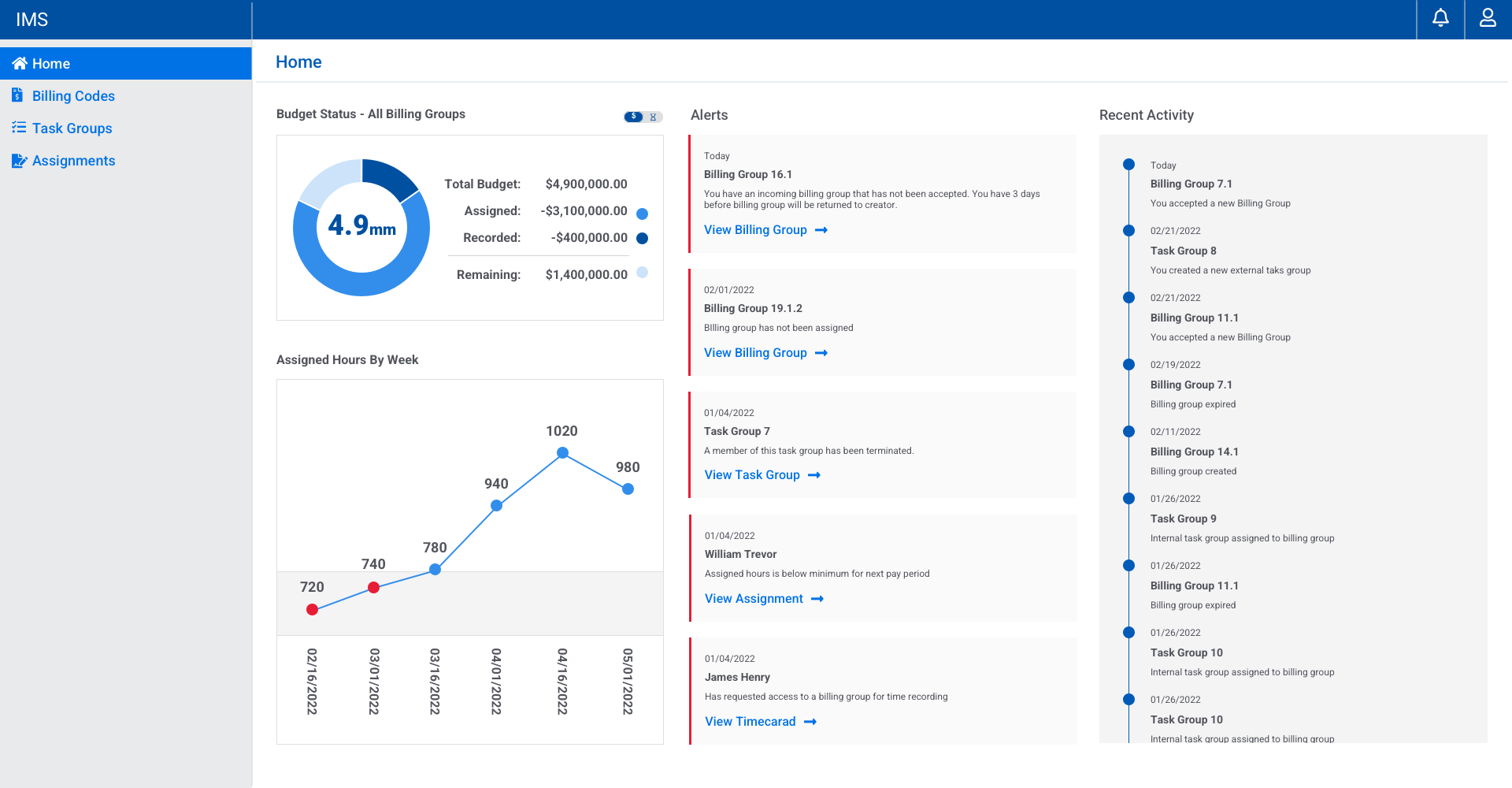The width and height of the screenshot is (1512, 788).
Task: Click the Assignments pencil icon
Action: [x=19, y=161]
